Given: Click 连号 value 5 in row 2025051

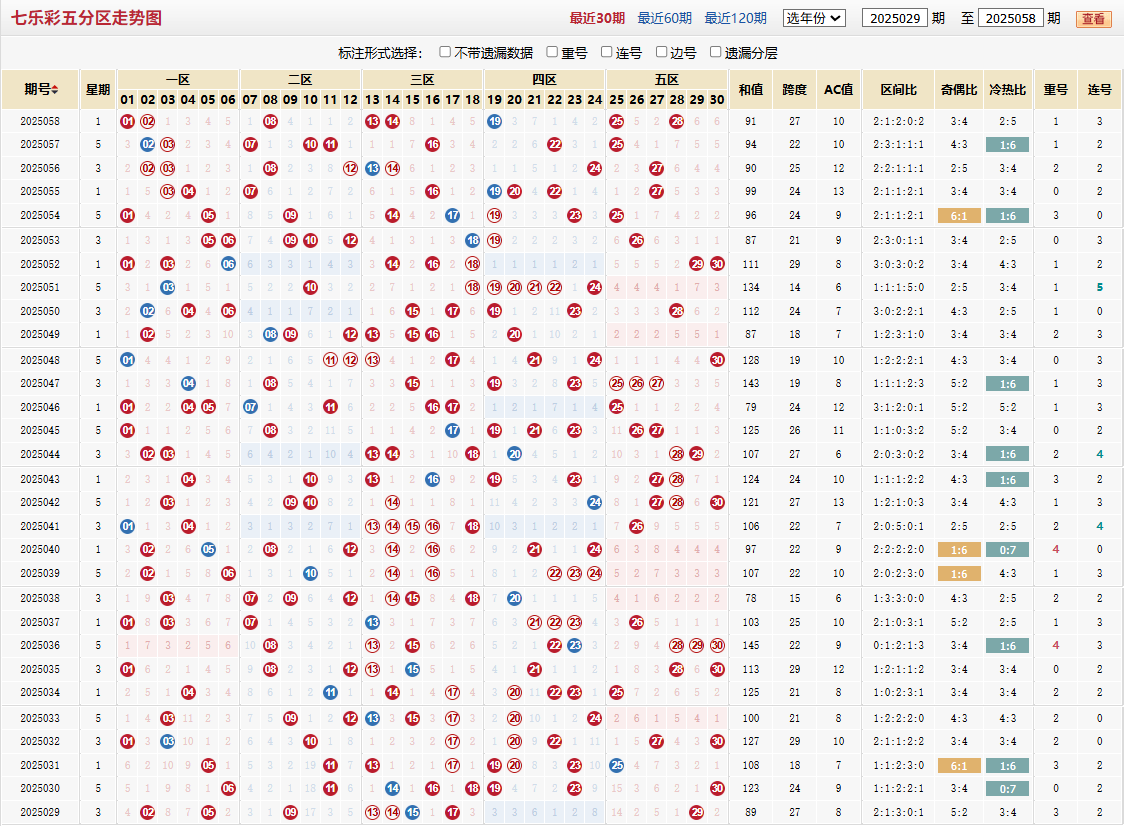Looking at the screenshot, I should click(1100, 288).
